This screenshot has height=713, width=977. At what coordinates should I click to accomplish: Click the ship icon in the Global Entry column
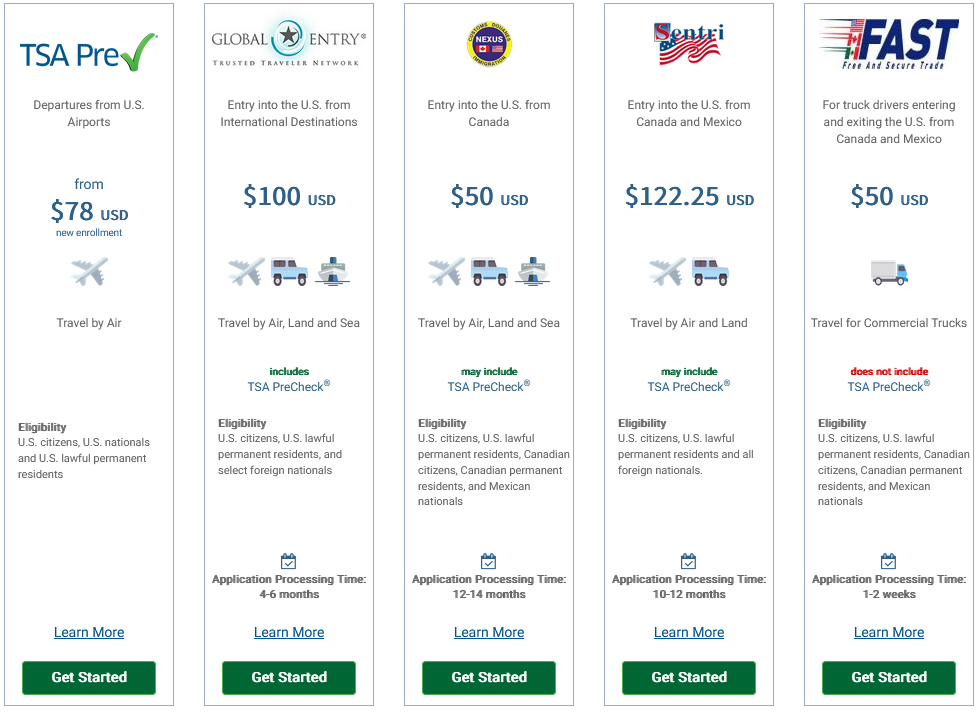[x=332, y=272]
